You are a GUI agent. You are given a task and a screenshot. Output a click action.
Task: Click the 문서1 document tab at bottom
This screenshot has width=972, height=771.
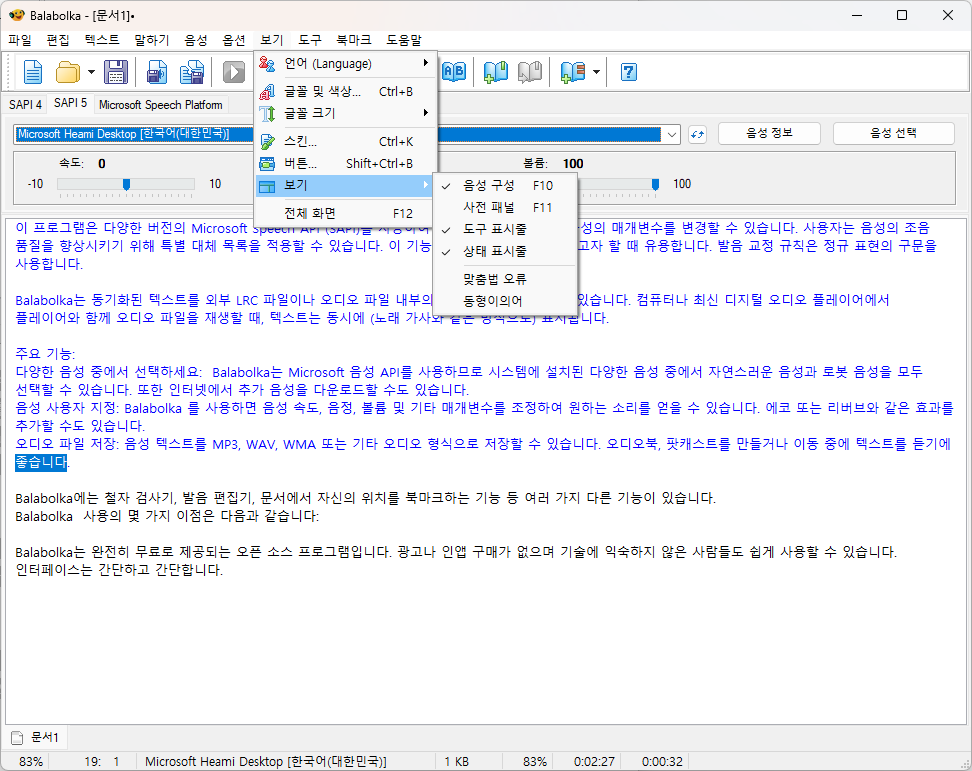click(x=36, y=738)
